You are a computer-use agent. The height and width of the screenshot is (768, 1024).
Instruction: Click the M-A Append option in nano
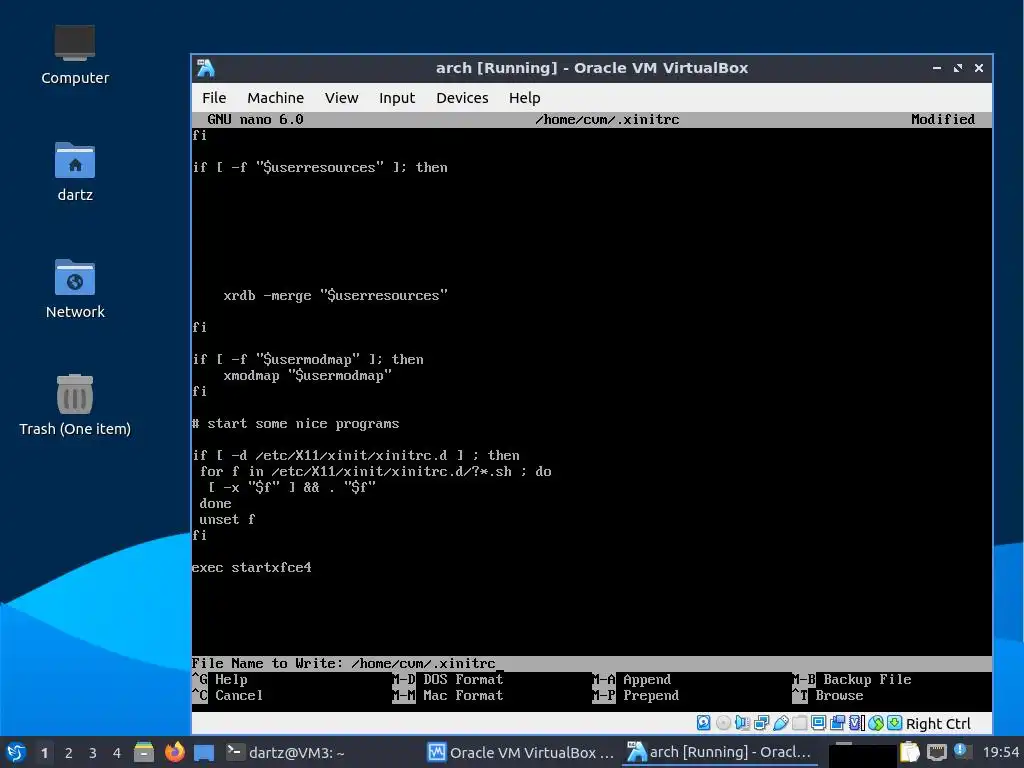pos(632,679)
